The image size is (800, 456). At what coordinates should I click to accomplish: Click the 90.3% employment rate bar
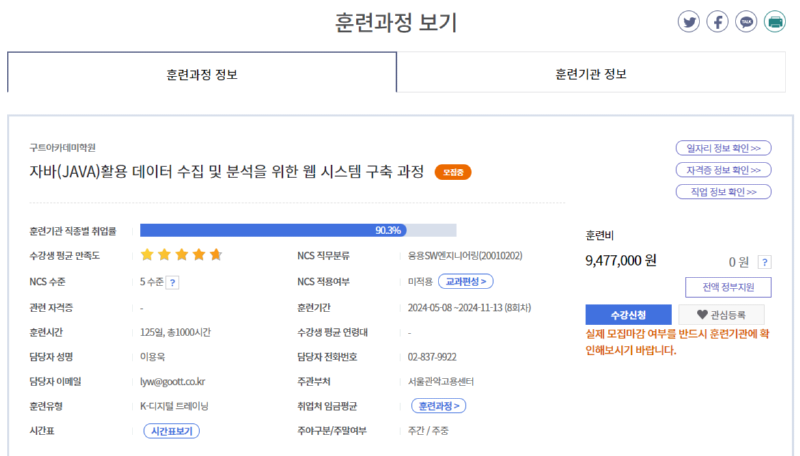tap(298, 230)
